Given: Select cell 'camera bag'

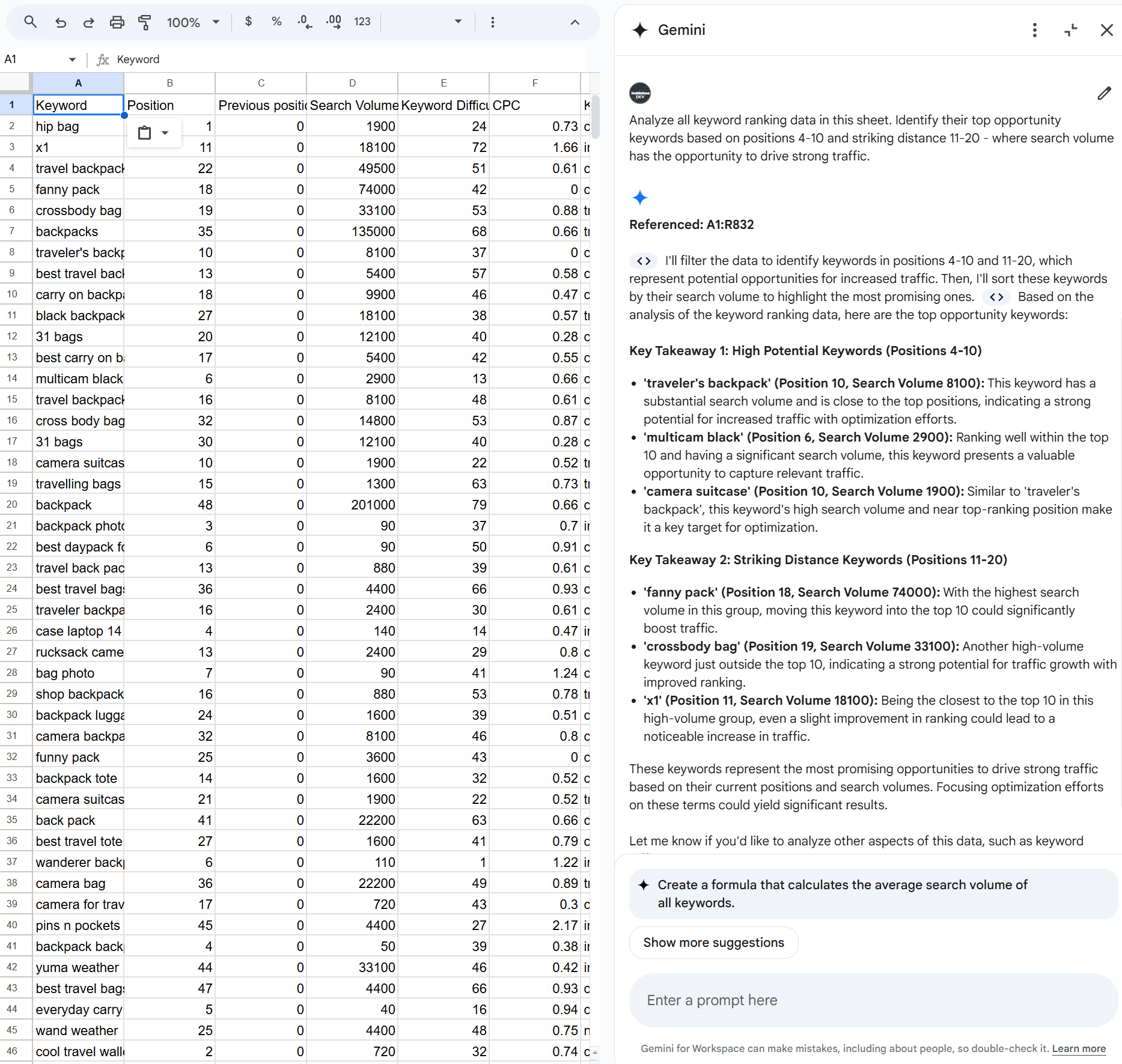Looking at the screenshot, I should [78, 884].
